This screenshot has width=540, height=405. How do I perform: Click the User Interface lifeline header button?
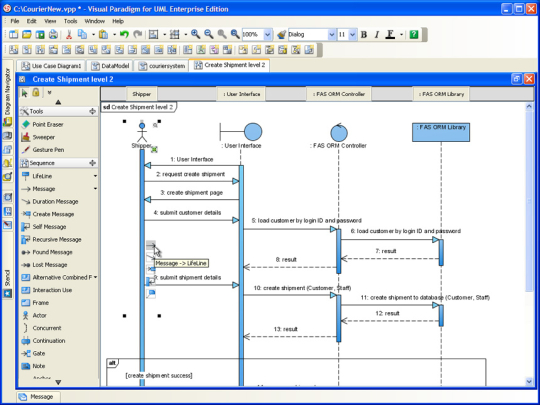(241, 94)
